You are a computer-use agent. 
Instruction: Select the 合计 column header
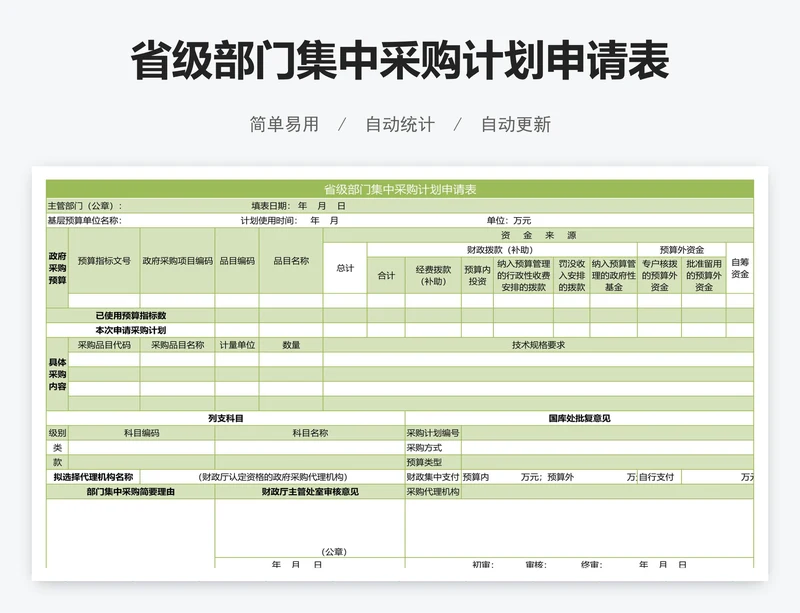(386, 276)
